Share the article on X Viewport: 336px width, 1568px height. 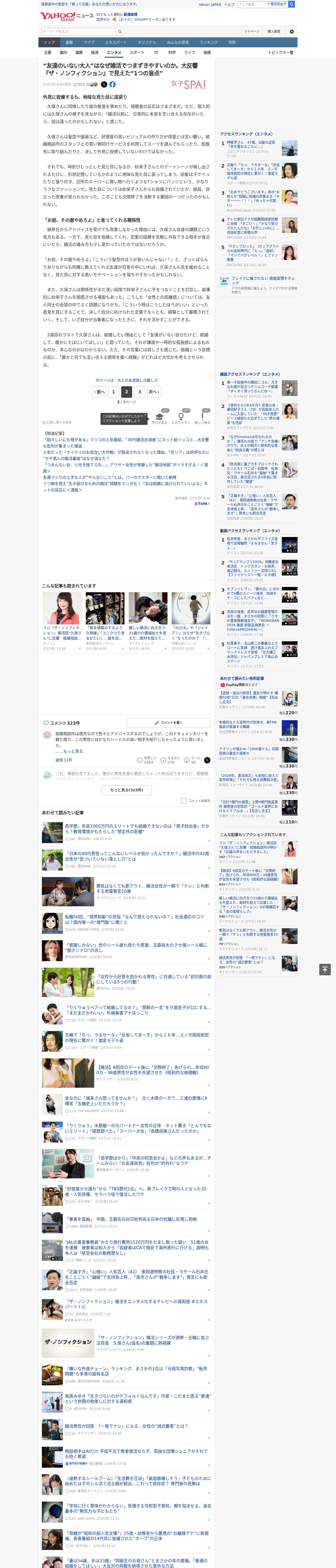(x=104, y=85)
